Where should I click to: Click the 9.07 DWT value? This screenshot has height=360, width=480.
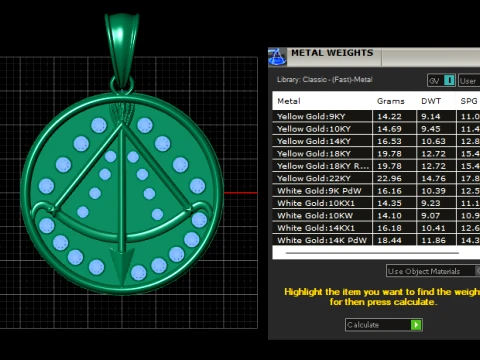click(x=431, y=215)
